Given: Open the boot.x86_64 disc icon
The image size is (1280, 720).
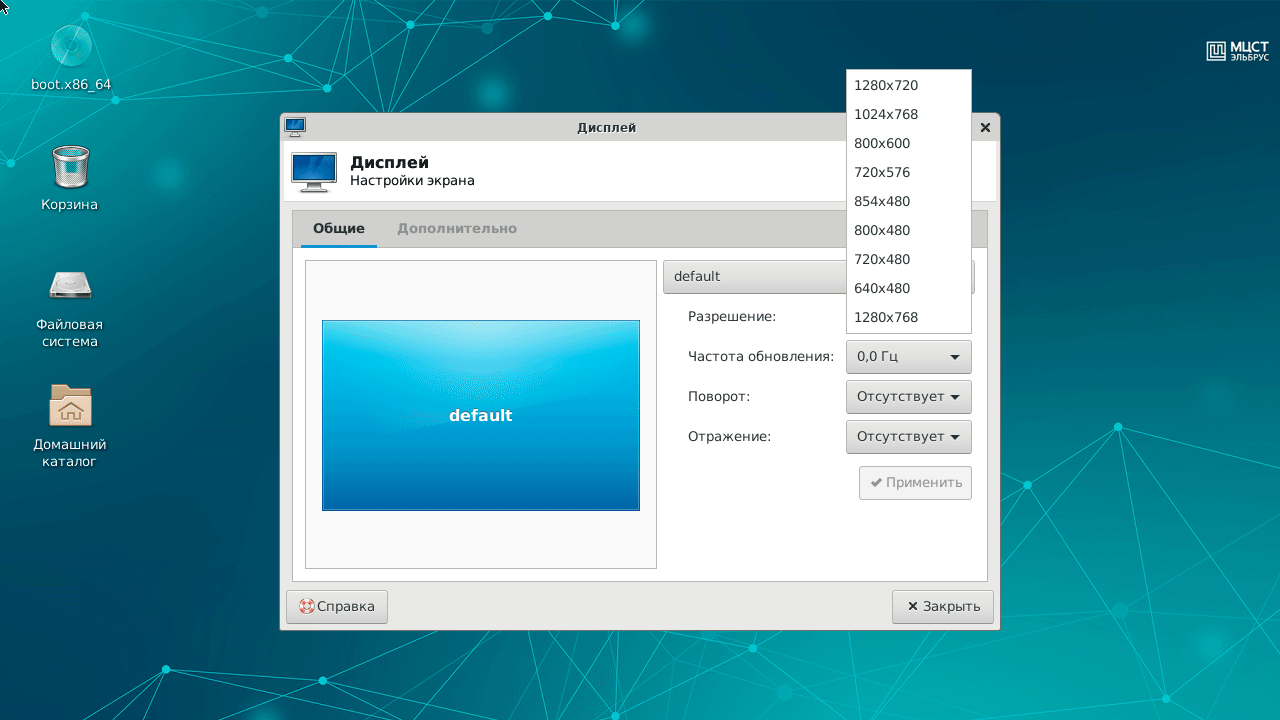Looking at the screenshot, I should coord(71,48).
